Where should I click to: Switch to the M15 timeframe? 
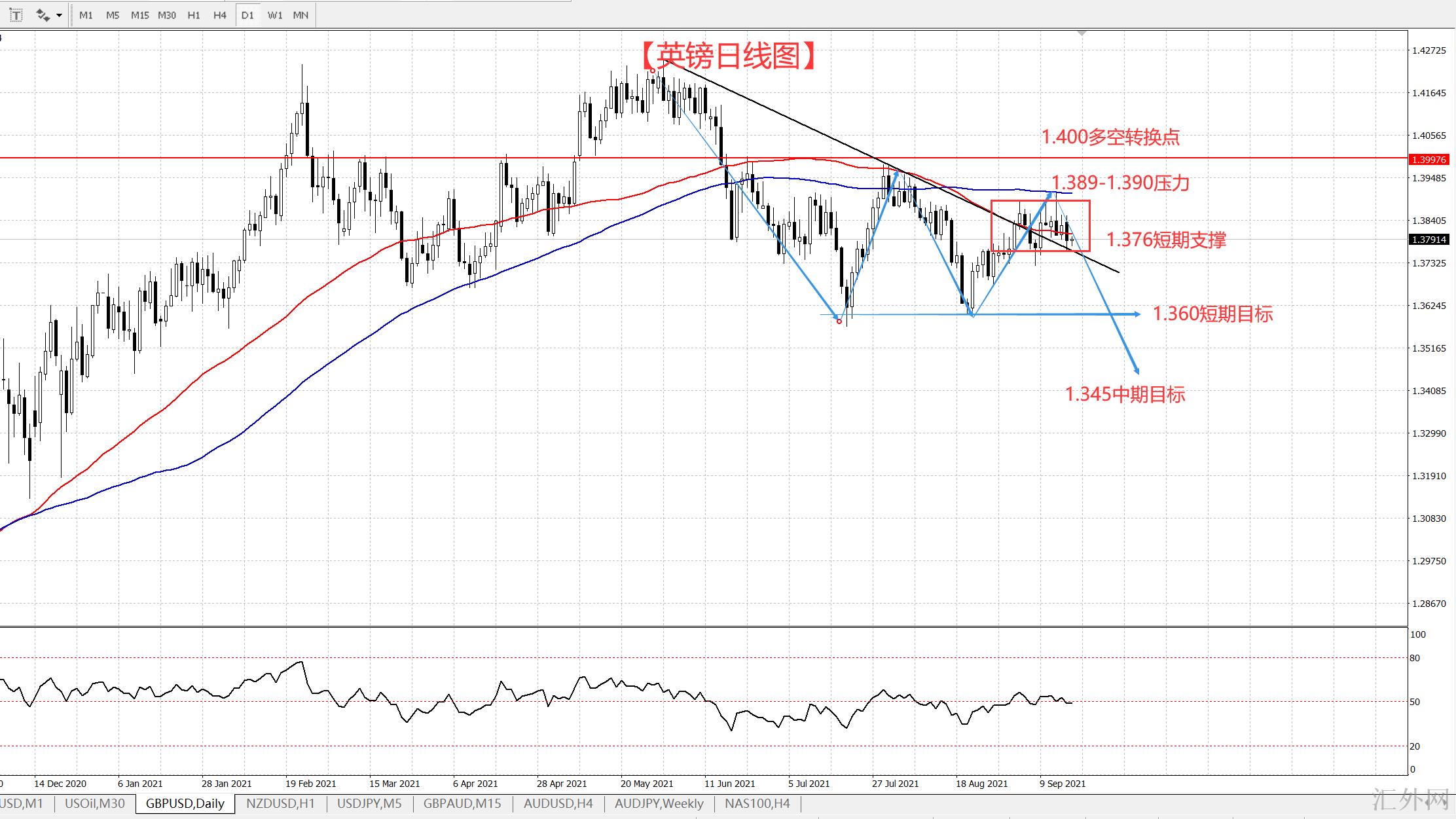[139, 15]
